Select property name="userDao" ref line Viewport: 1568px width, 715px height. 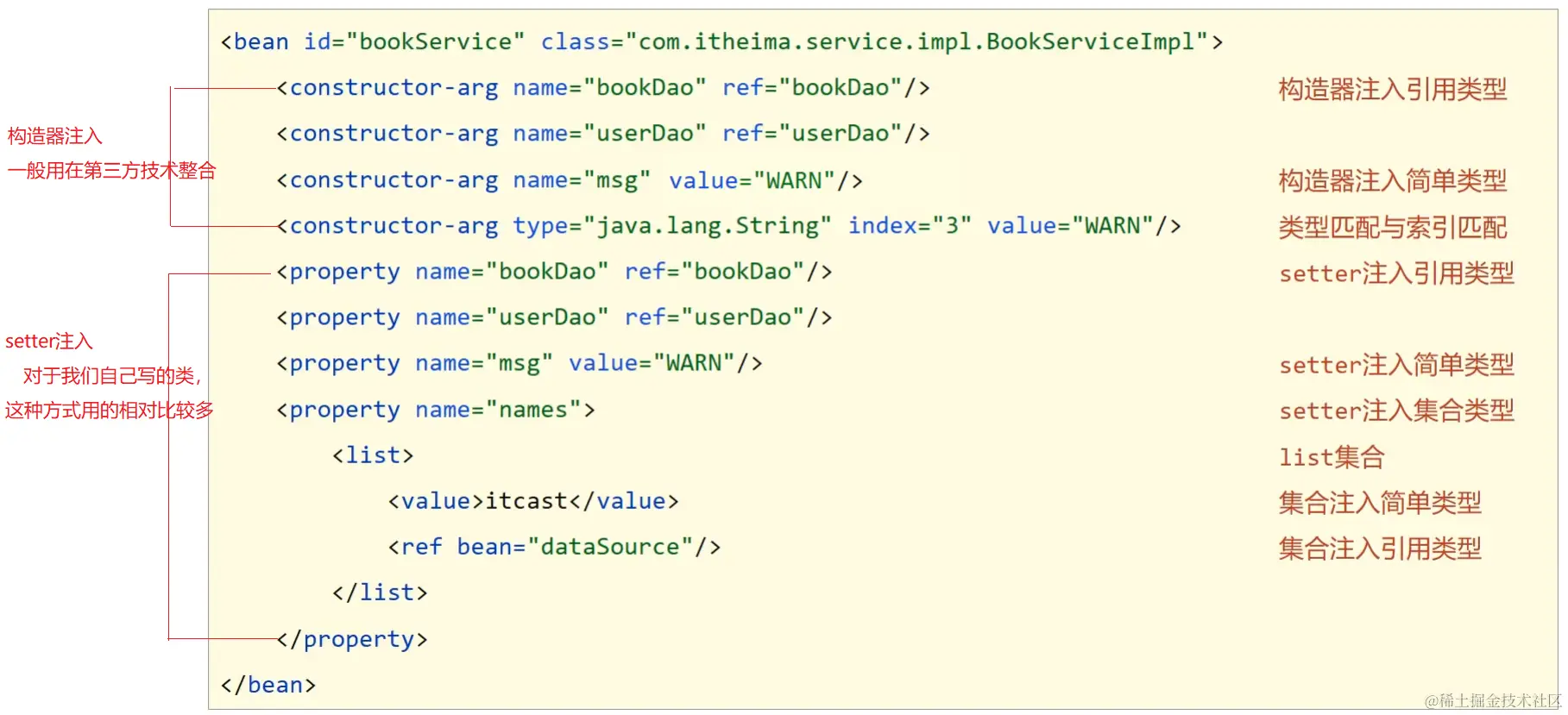[554, 318]
